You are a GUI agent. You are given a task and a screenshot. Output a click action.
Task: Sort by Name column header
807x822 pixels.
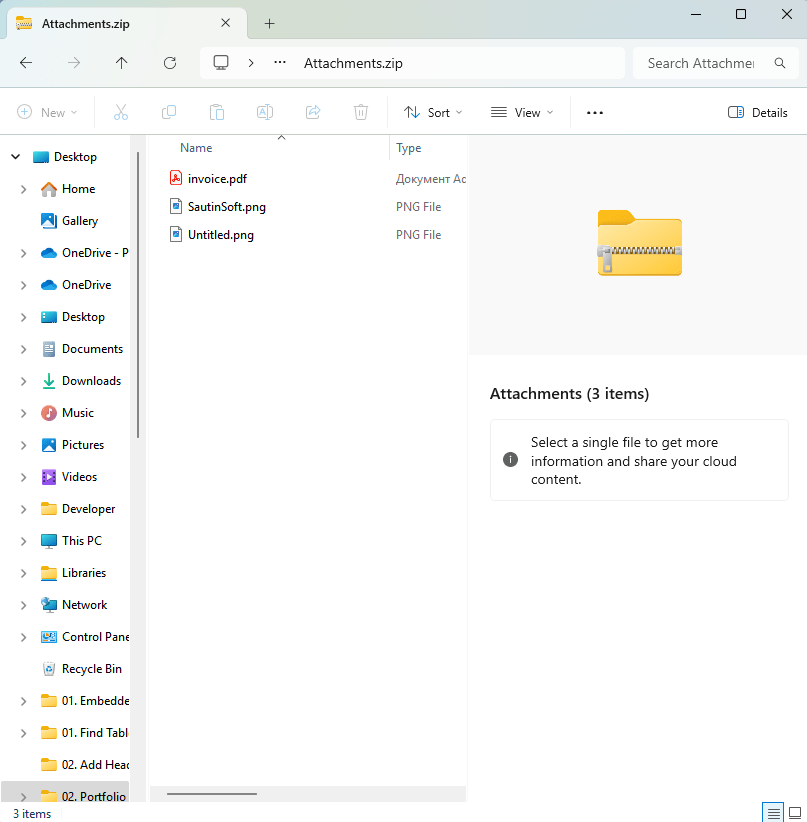197,148
